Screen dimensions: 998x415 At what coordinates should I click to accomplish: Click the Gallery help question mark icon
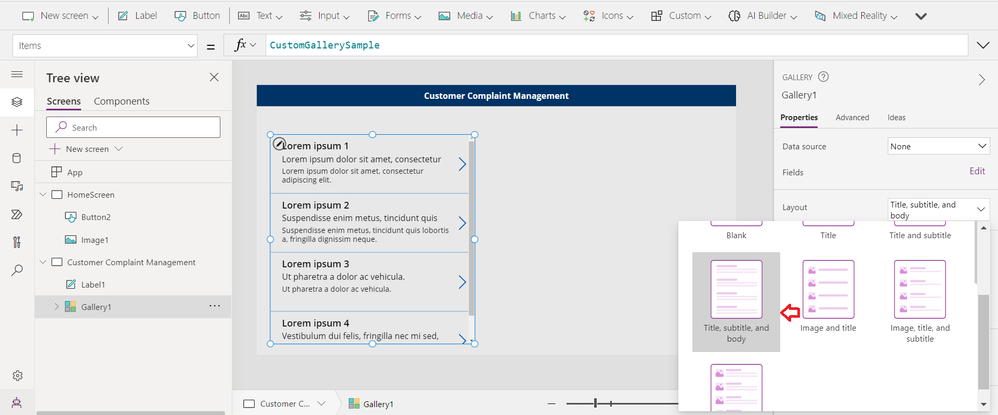coord(823,77)
